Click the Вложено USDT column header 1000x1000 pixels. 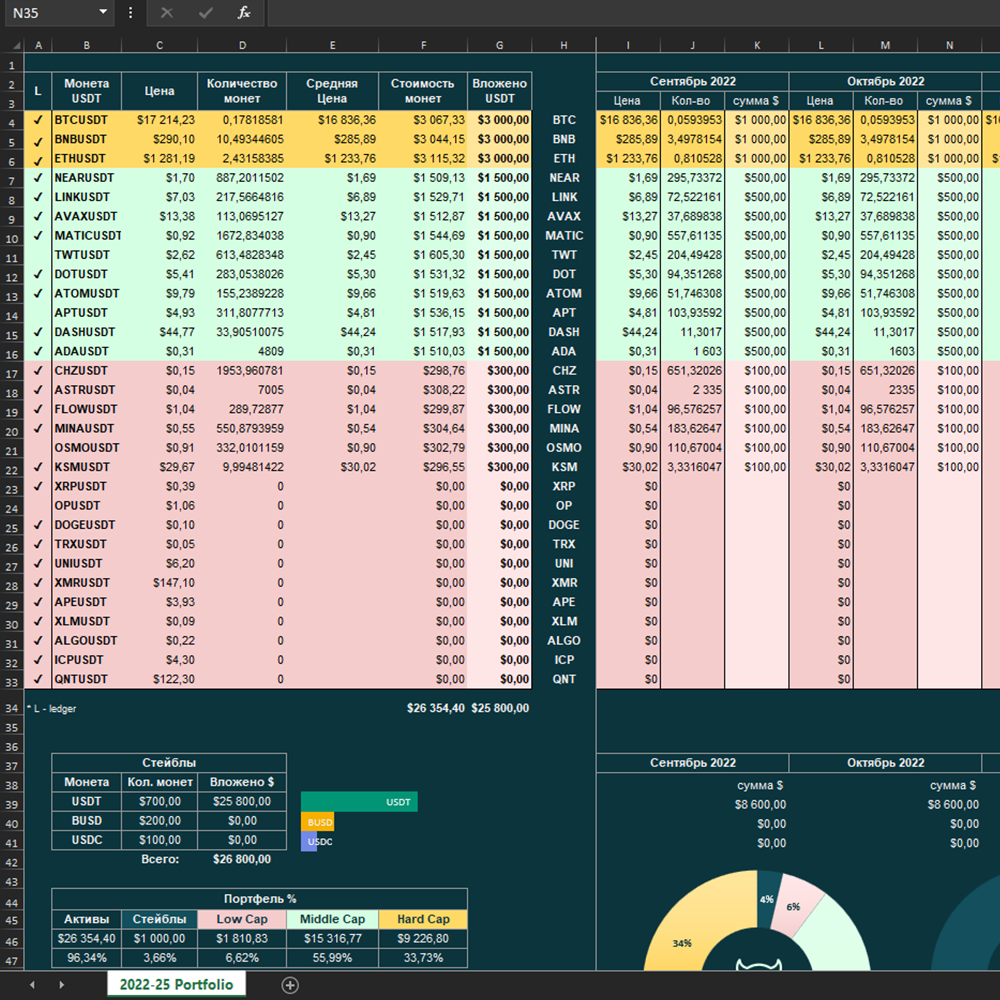499,91
